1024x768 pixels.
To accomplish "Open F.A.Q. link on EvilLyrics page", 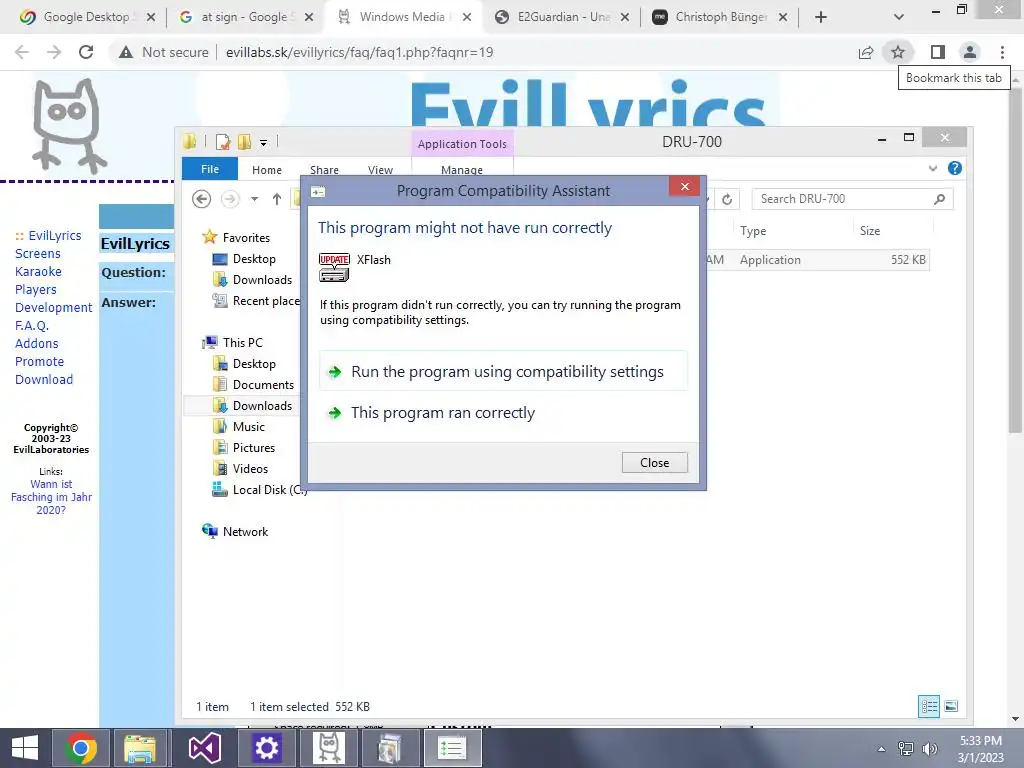I will pos(31,325).
